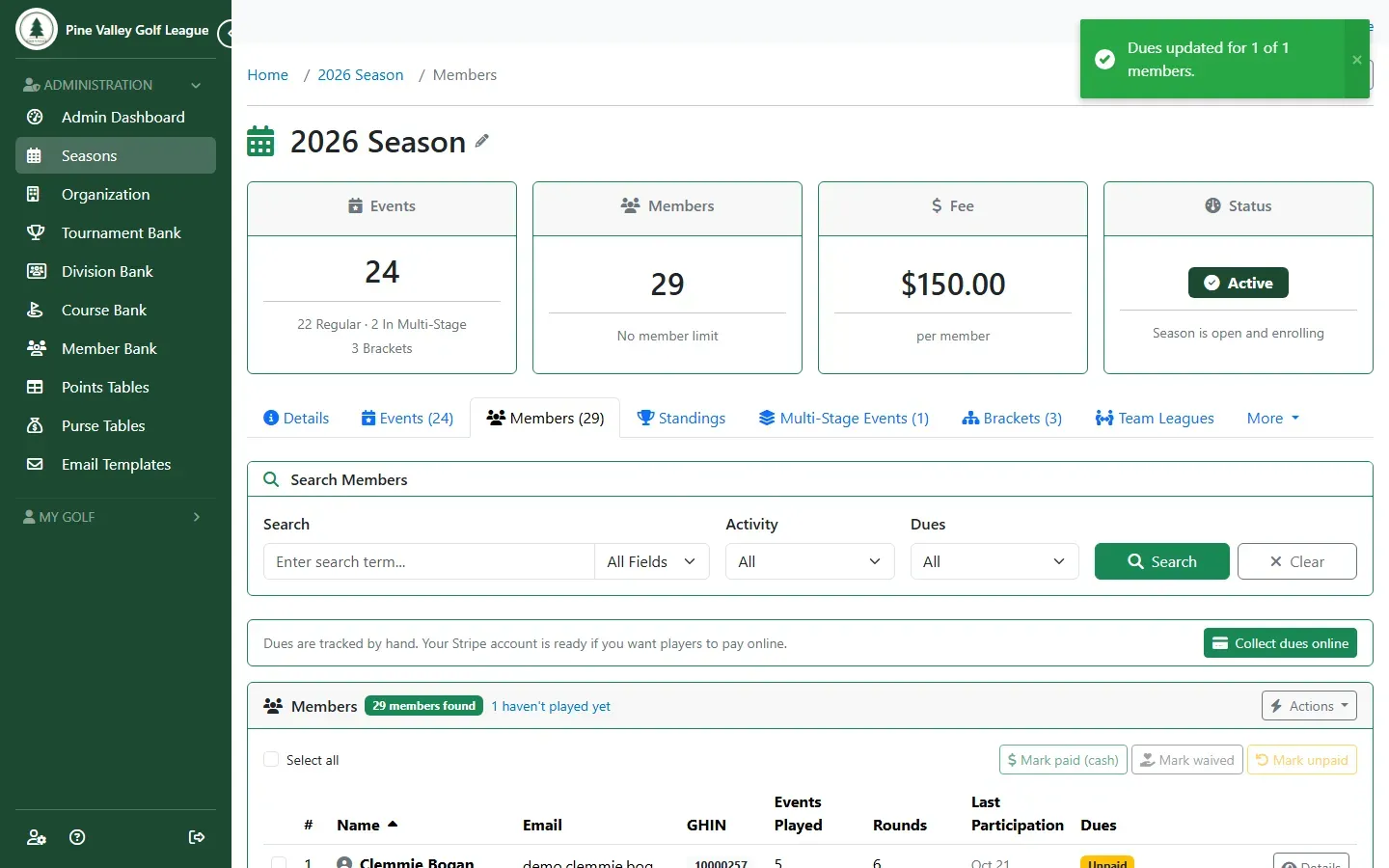Image resolution: width=1389 pixels, height=868 pixels.
Task: Click the search term input field
Action: tap(429, 561)
